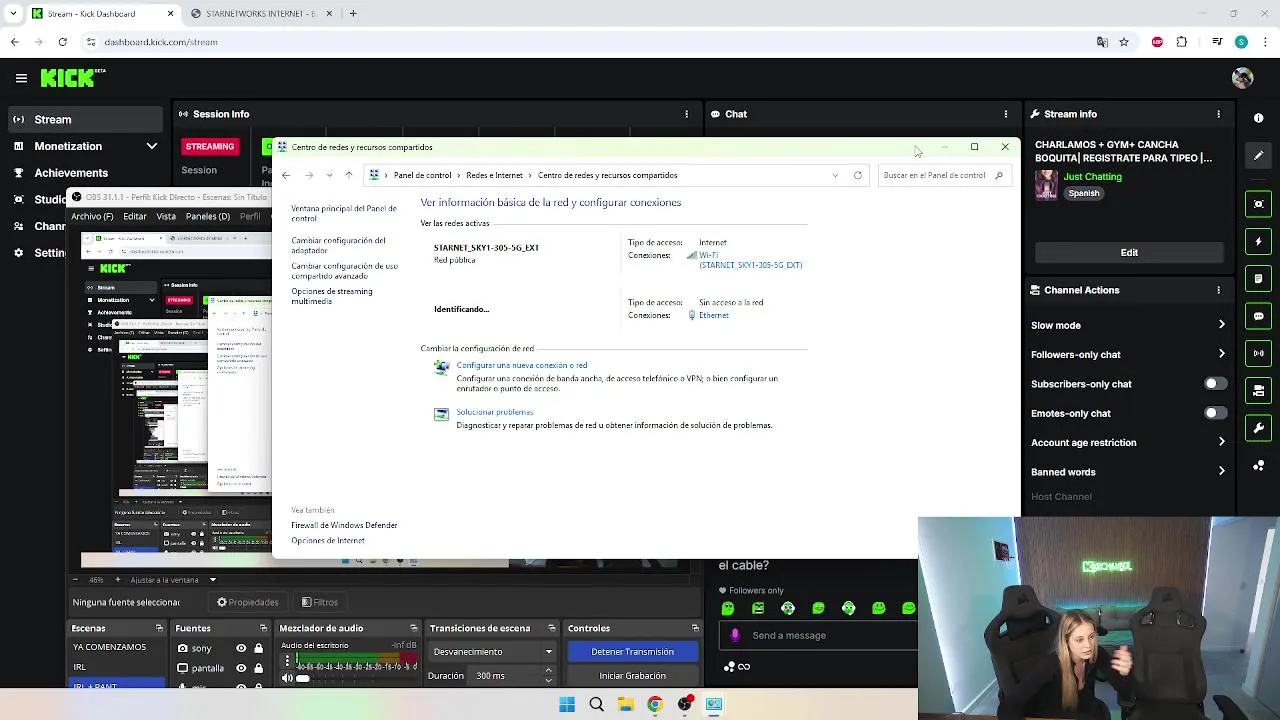Switch to STARNETWORKS INTERNET browser tab

(x=261, y=14)
